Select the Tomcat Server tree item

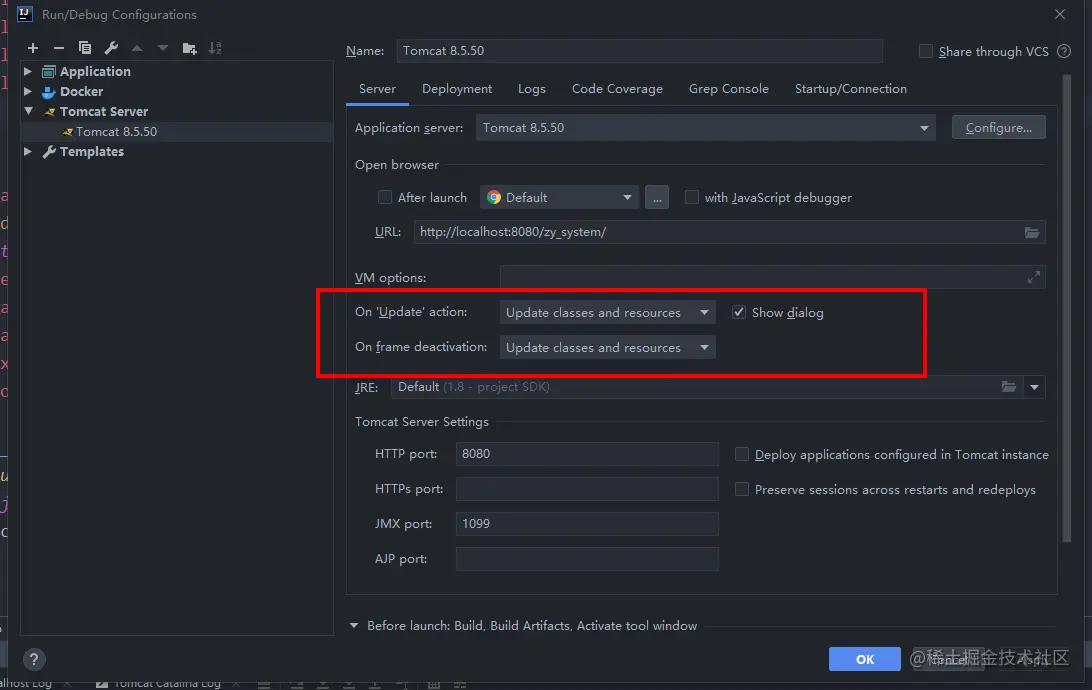[x=103, y=111]
